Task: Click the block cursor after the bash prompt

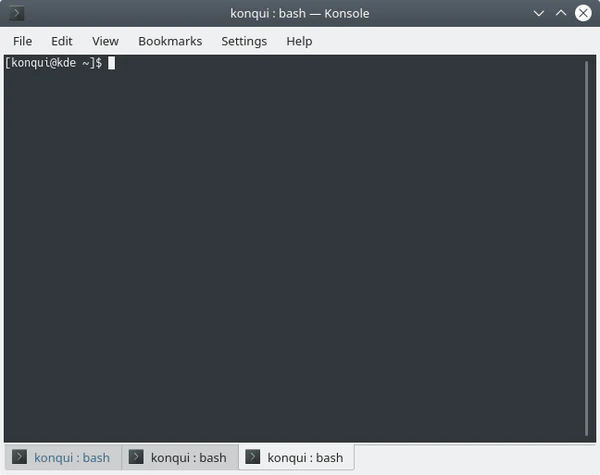Action: point(112,63)
